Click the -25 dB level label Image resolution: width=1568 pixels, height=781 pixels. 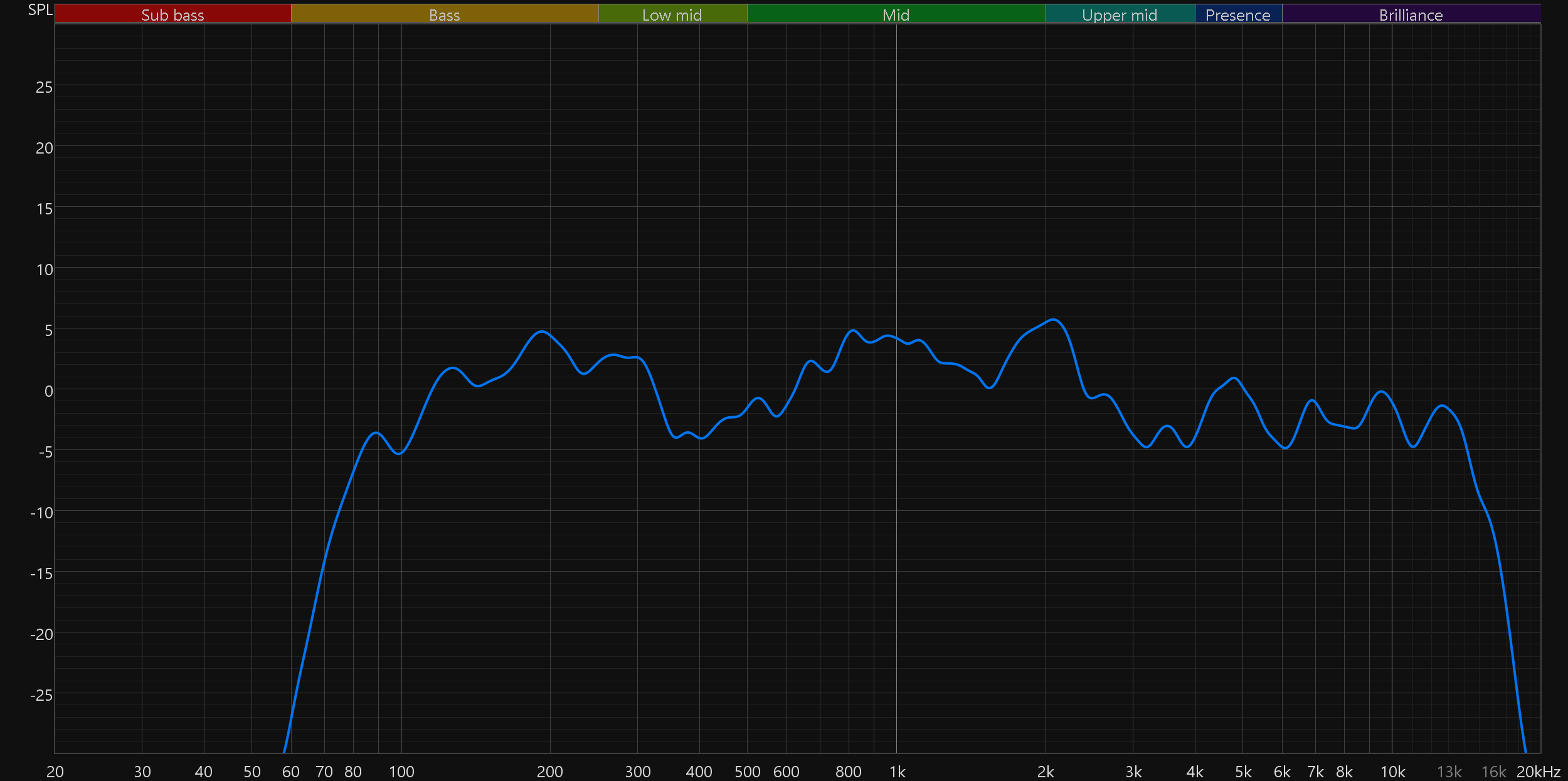click(41, 695)
